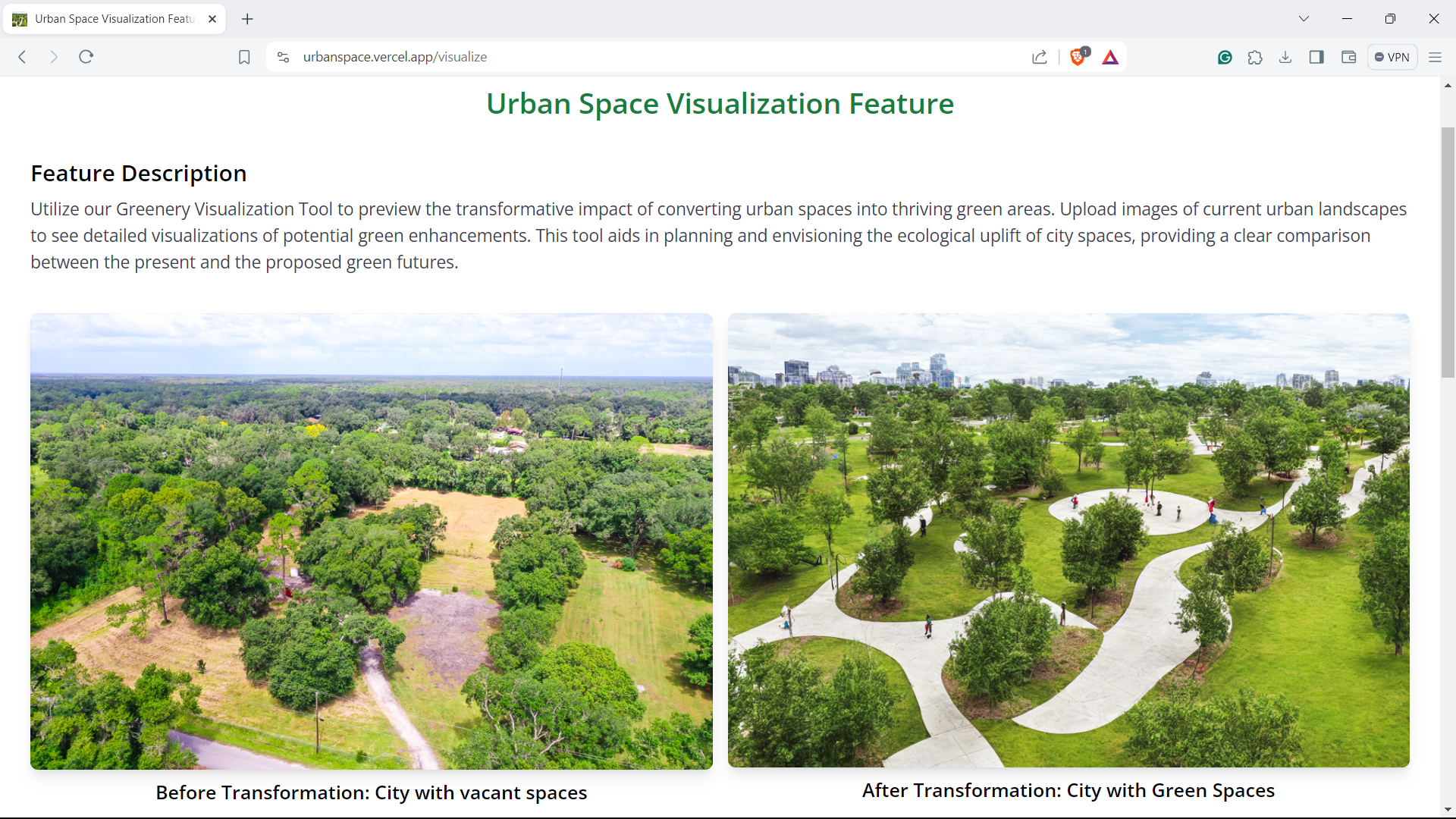The height and width of the screenshot is (819, 1456).
Task: Select the Urban Space Visualization tab
Action: pyautogui.click(x=114, y=19)
